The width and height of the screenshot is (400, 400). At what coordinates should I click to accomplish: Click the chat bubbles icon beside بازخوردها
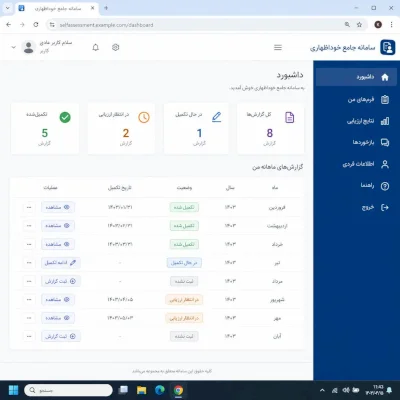385,143
